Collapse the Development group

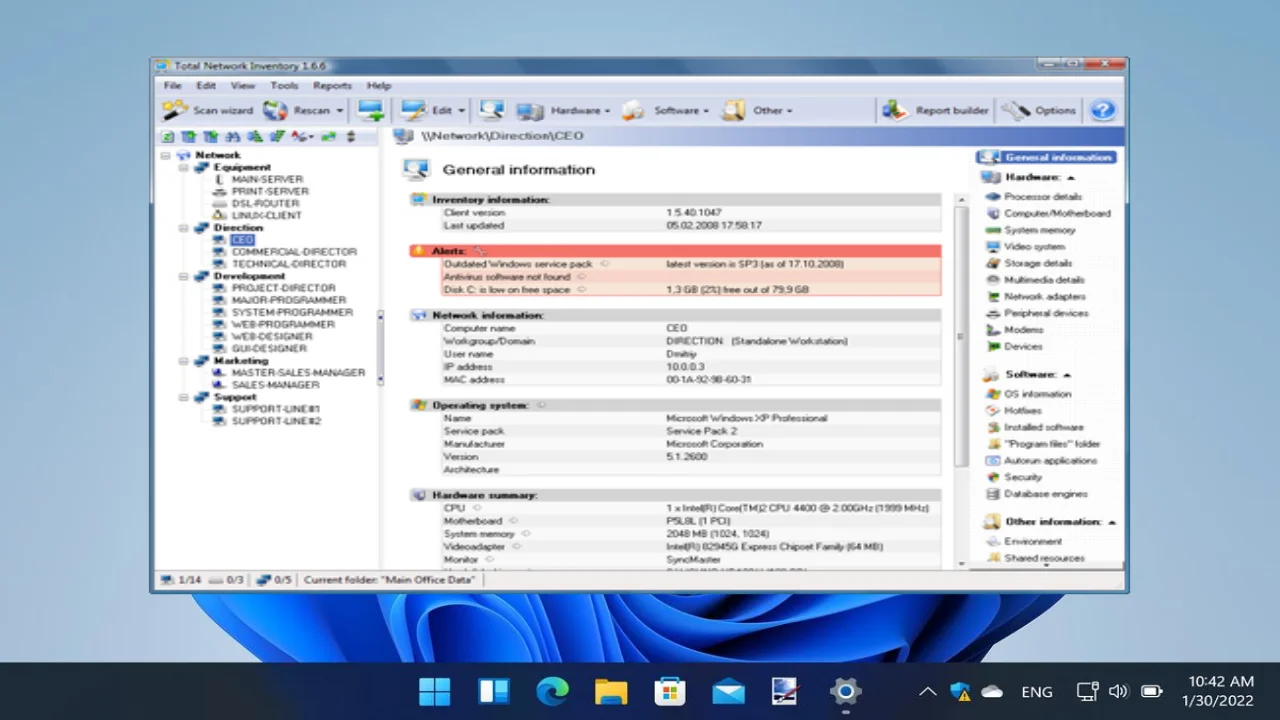coord(184,276)
